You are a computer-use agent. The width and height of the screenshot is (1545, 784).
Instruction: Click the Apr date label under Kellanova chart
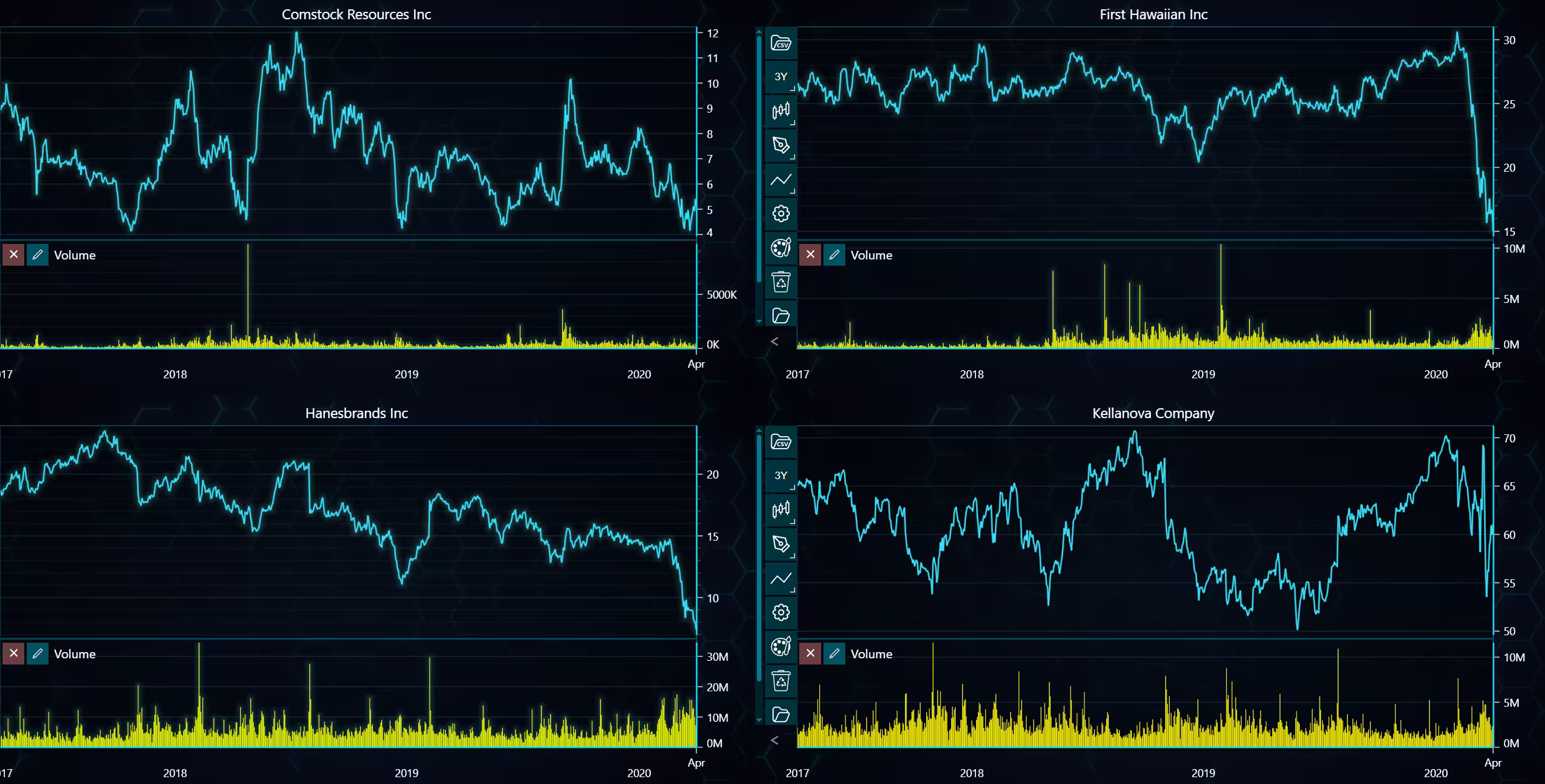coord(1493,762)
